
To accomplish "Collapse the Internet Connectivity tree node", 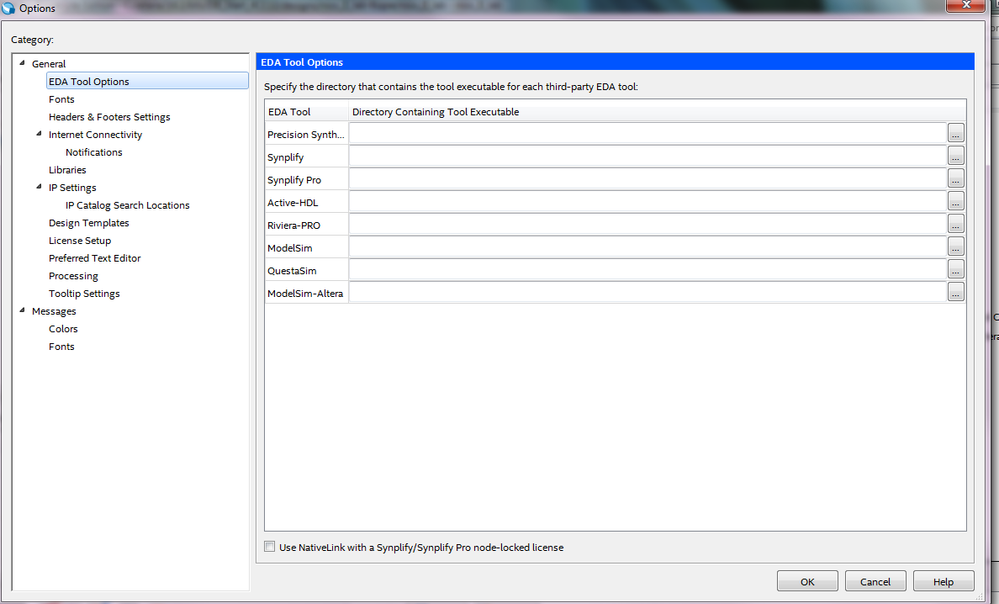I will 39,134.
